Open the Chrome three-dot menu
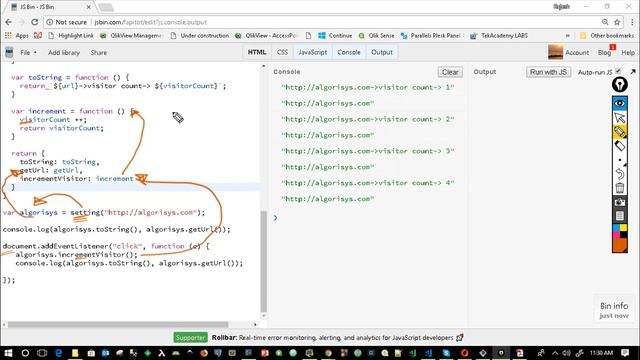 pyautogui.click(x=632, y=22)
